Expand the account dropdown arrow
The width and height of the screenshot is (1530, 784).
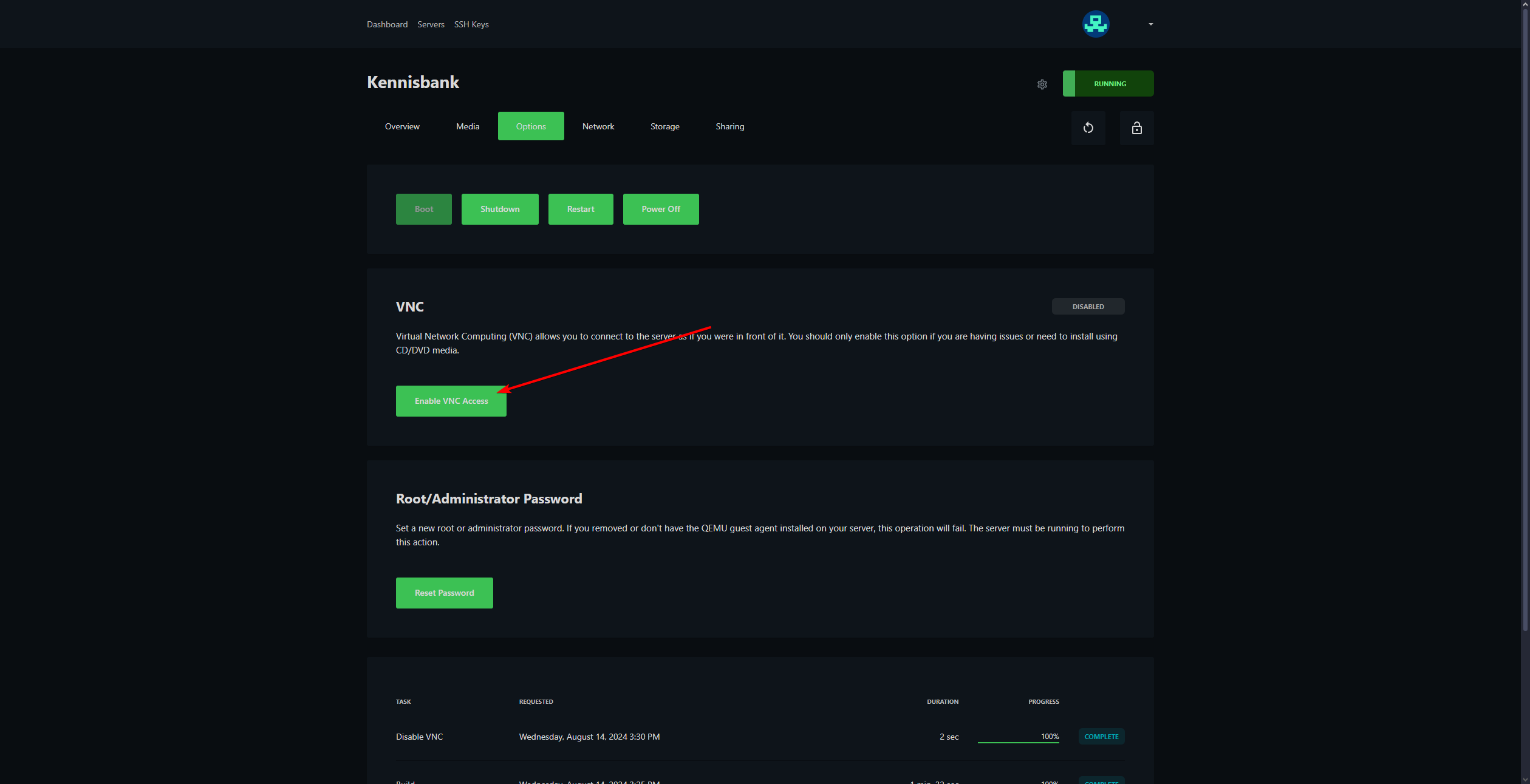(1150, 24)
